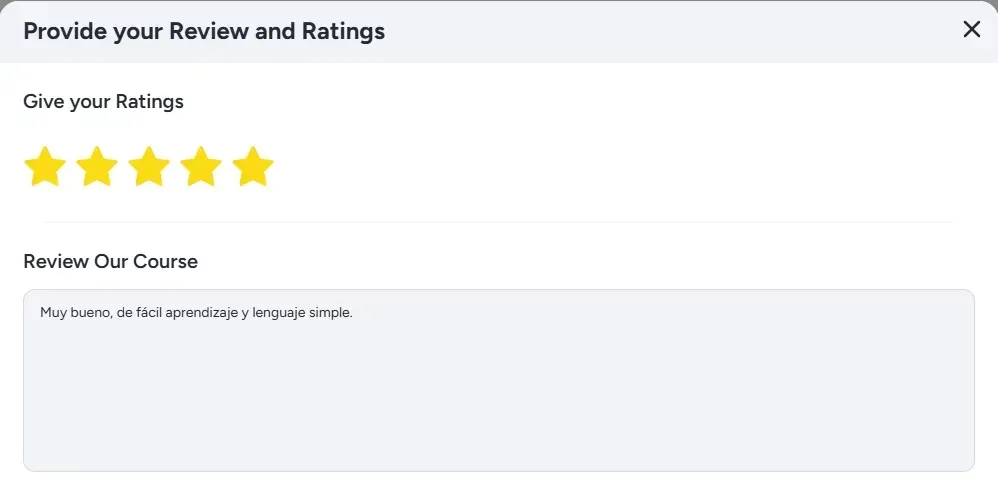Click the word "Muy" in review text
This screenshot has height=489, width=998.
click(51, 313)
